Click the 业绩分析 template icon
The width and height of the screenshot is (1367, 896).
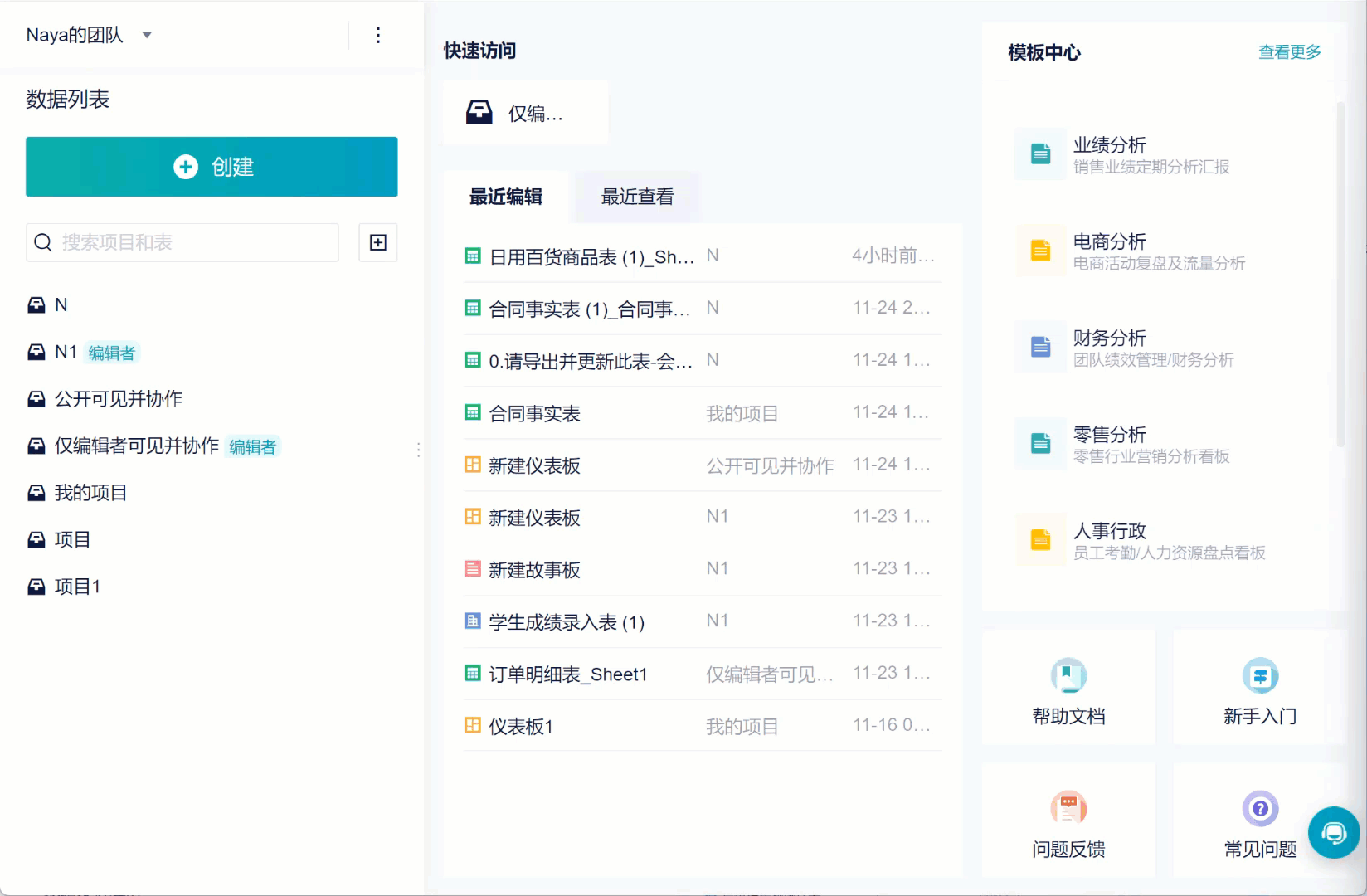pyautogui.click(x=1040, y=154)
